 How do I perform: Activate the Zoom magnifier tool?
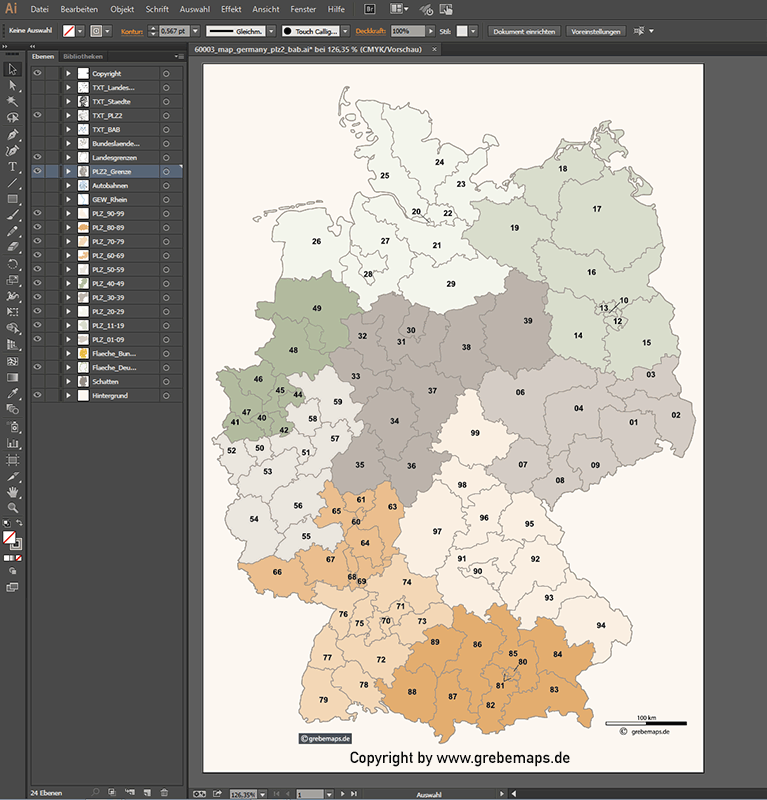[x=13, y=508]
